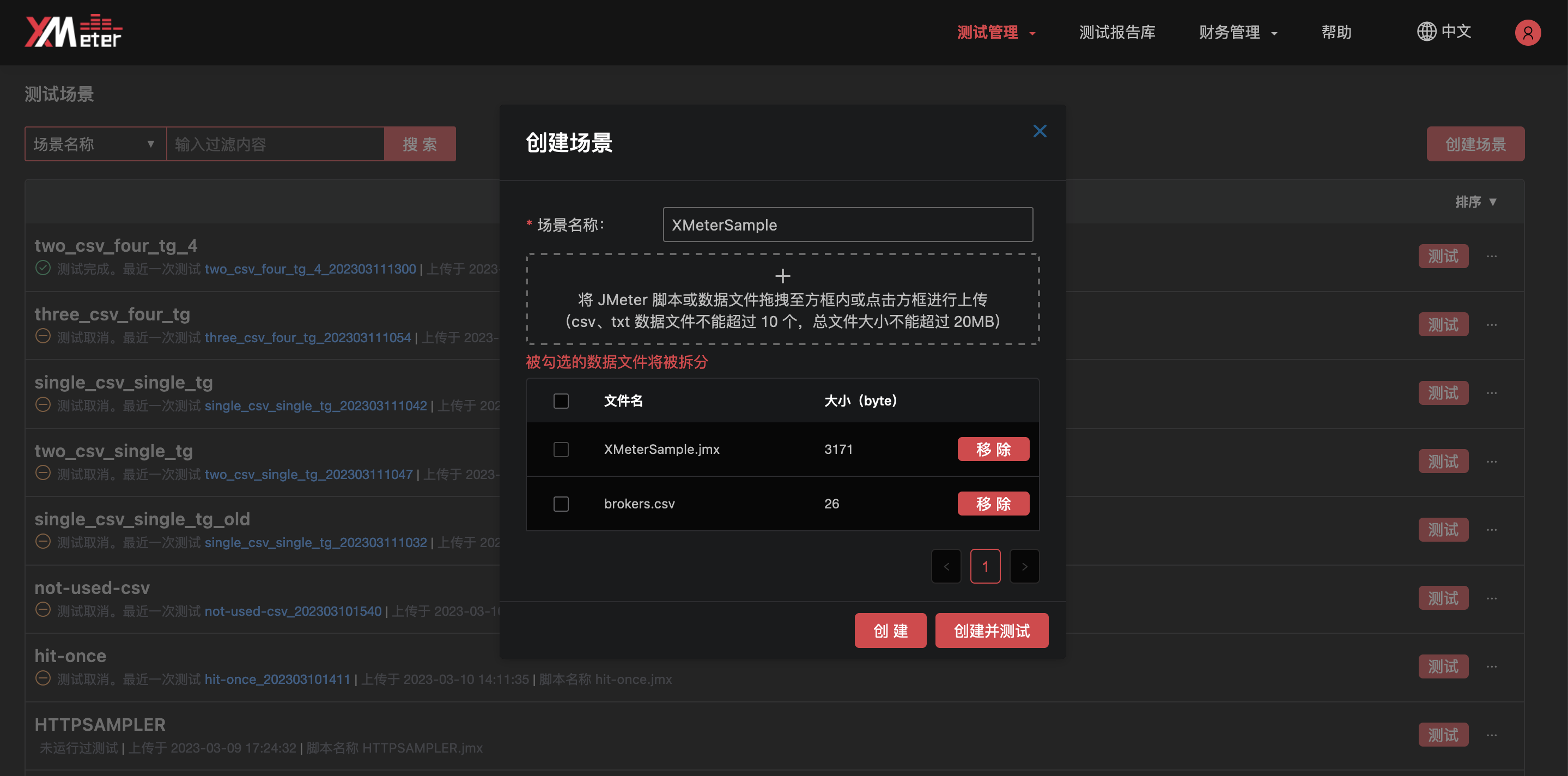The width and height of the screenshot is (1568, 776).
Task: Close the create scene dialog
Action: (x=1040, y=131)
